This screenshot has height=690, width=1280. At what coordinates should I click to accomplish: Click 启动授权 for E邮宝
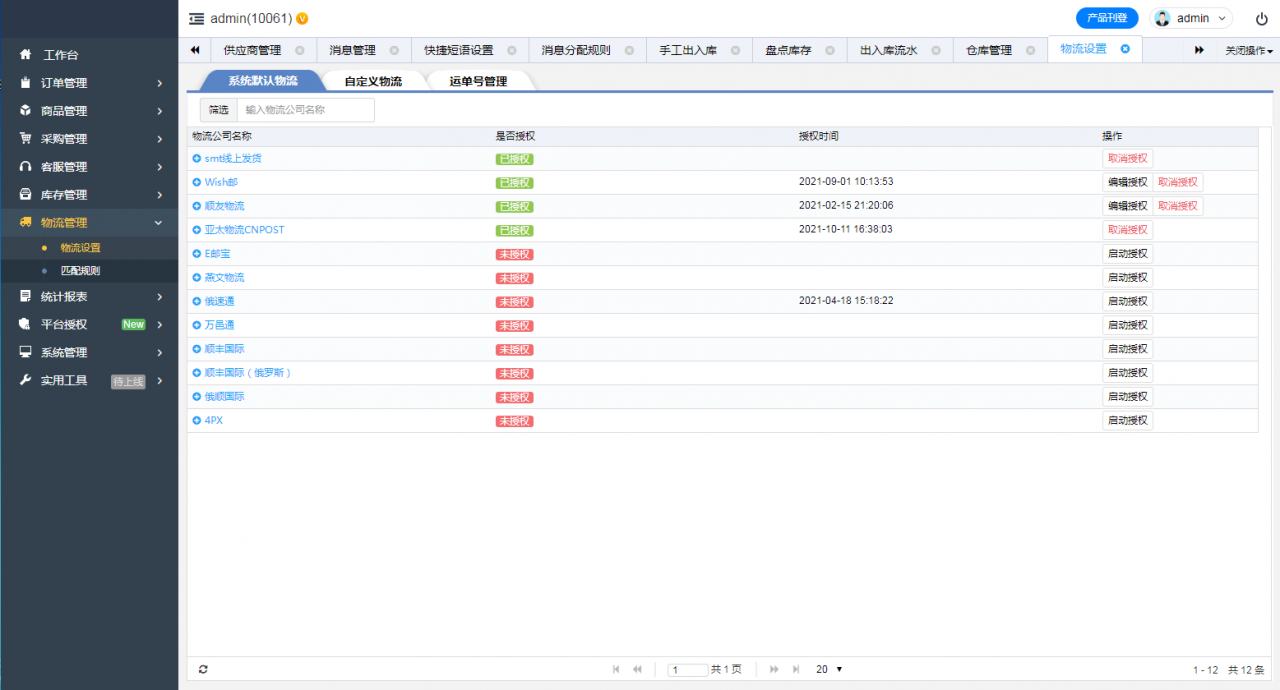click(x=1127, y=254)
